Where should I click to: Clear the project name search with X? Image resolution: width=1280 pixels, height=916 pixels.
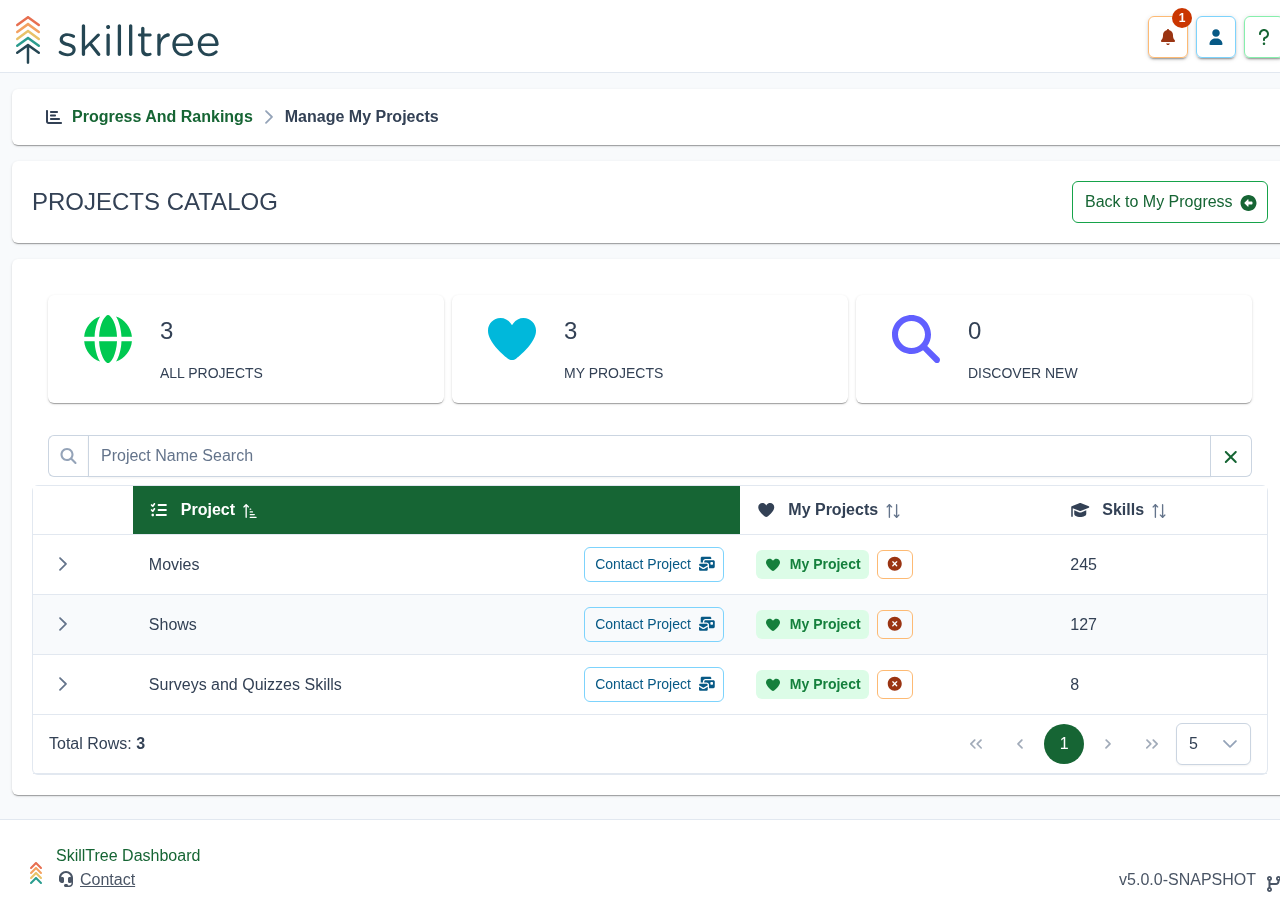1230,456
